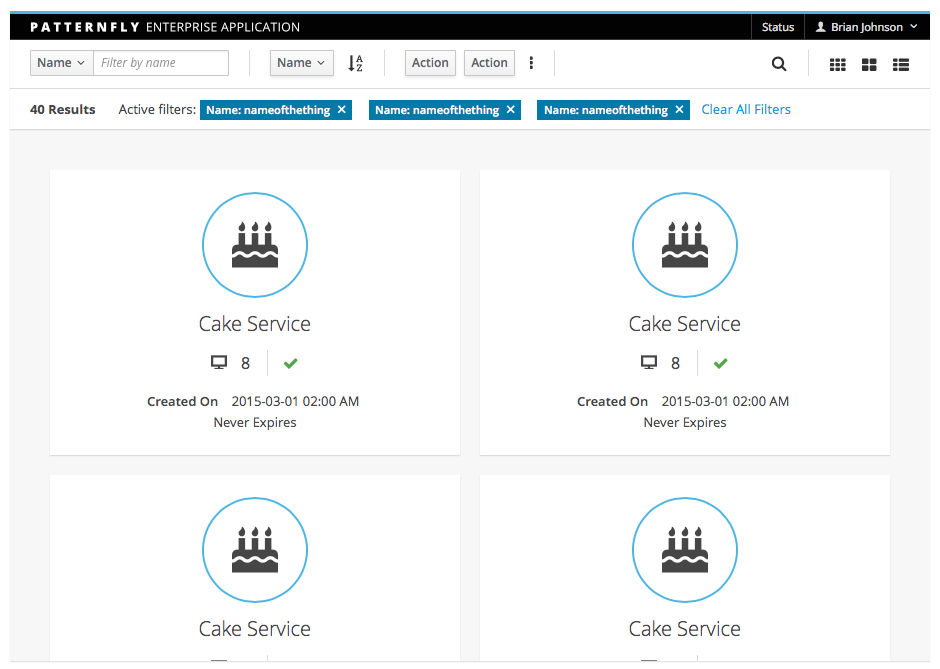Click cake icon on bottom-left Cake Service card
The image size is (940, 669).
pos(255,550)
